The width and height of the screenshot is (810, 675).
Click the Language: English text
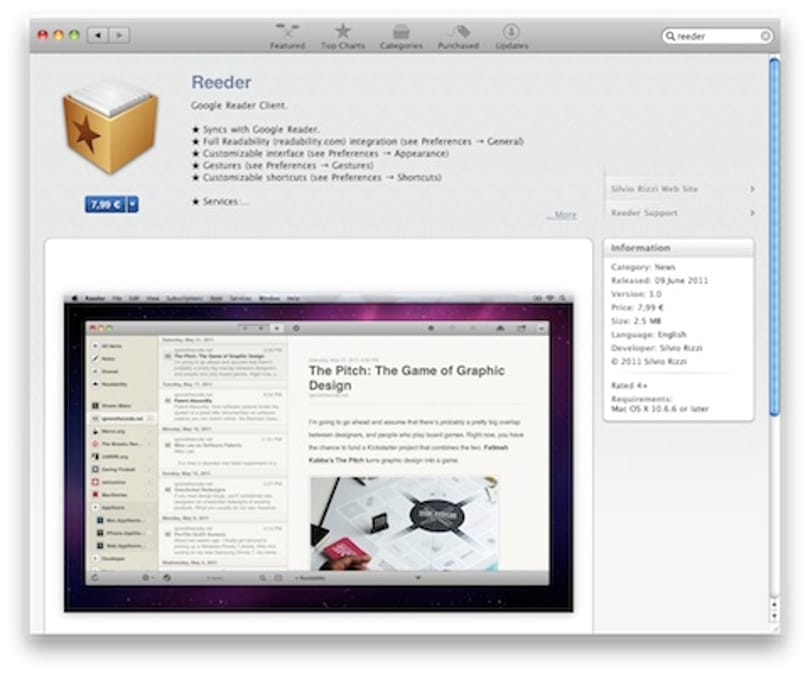(x=649, y=334)
